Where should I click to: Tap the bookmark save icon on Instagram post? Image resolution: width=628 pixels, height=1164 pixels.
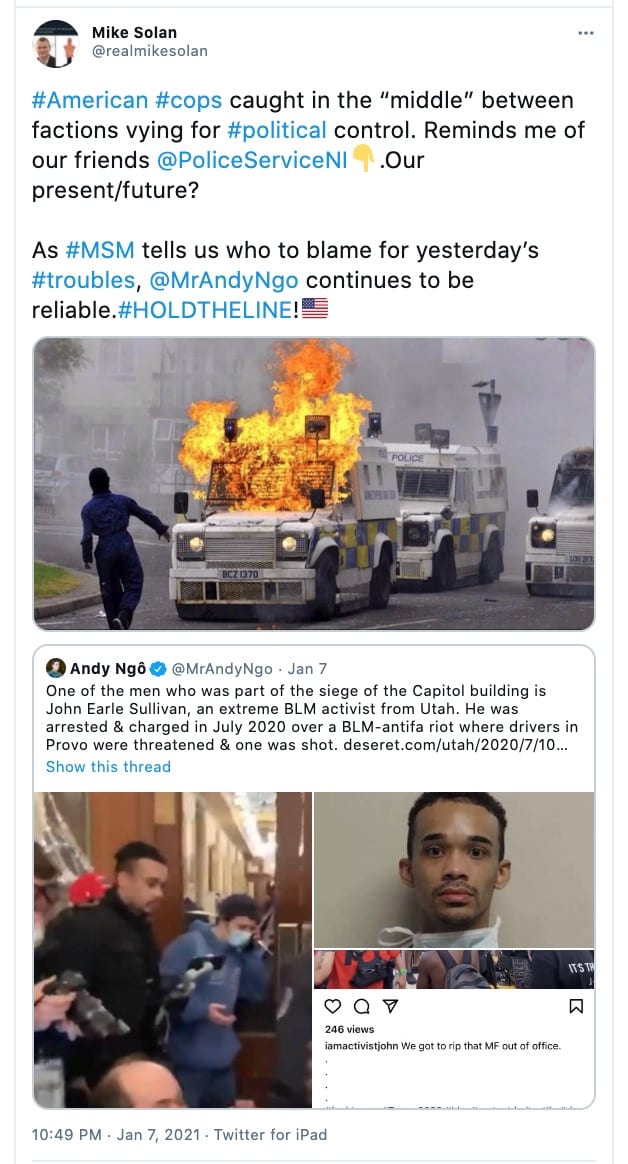576,1006
